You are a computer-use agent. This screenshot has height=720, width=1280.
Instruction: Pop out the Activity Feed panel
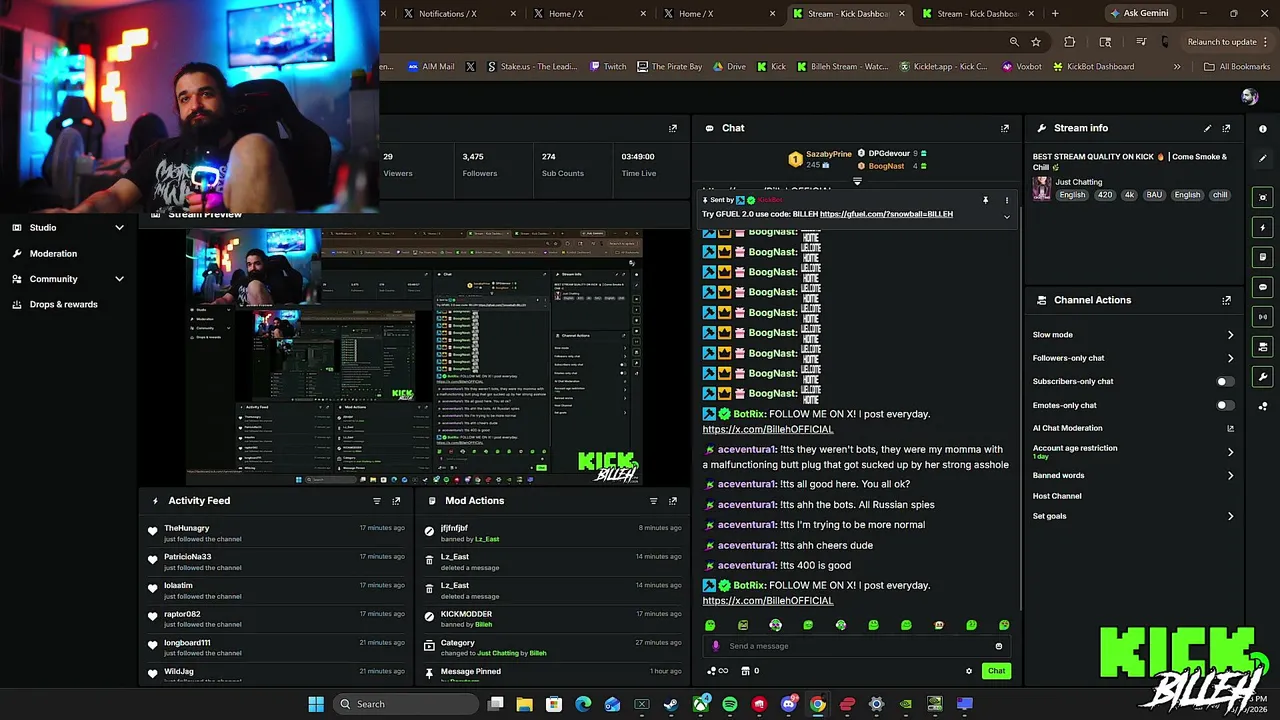coord(396,501)
